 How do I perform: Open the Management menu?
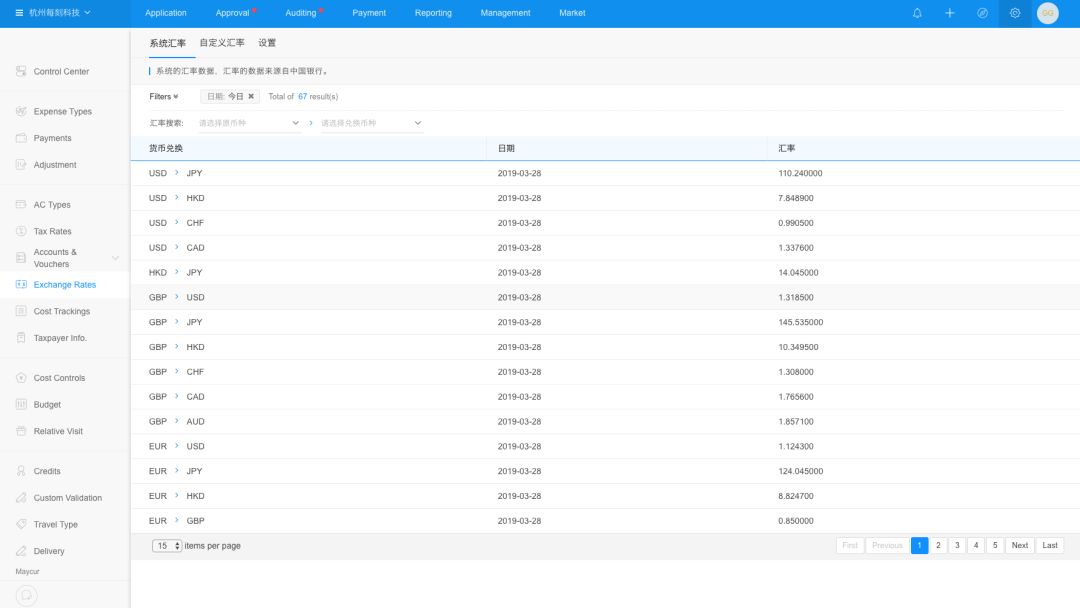point(505,13)
